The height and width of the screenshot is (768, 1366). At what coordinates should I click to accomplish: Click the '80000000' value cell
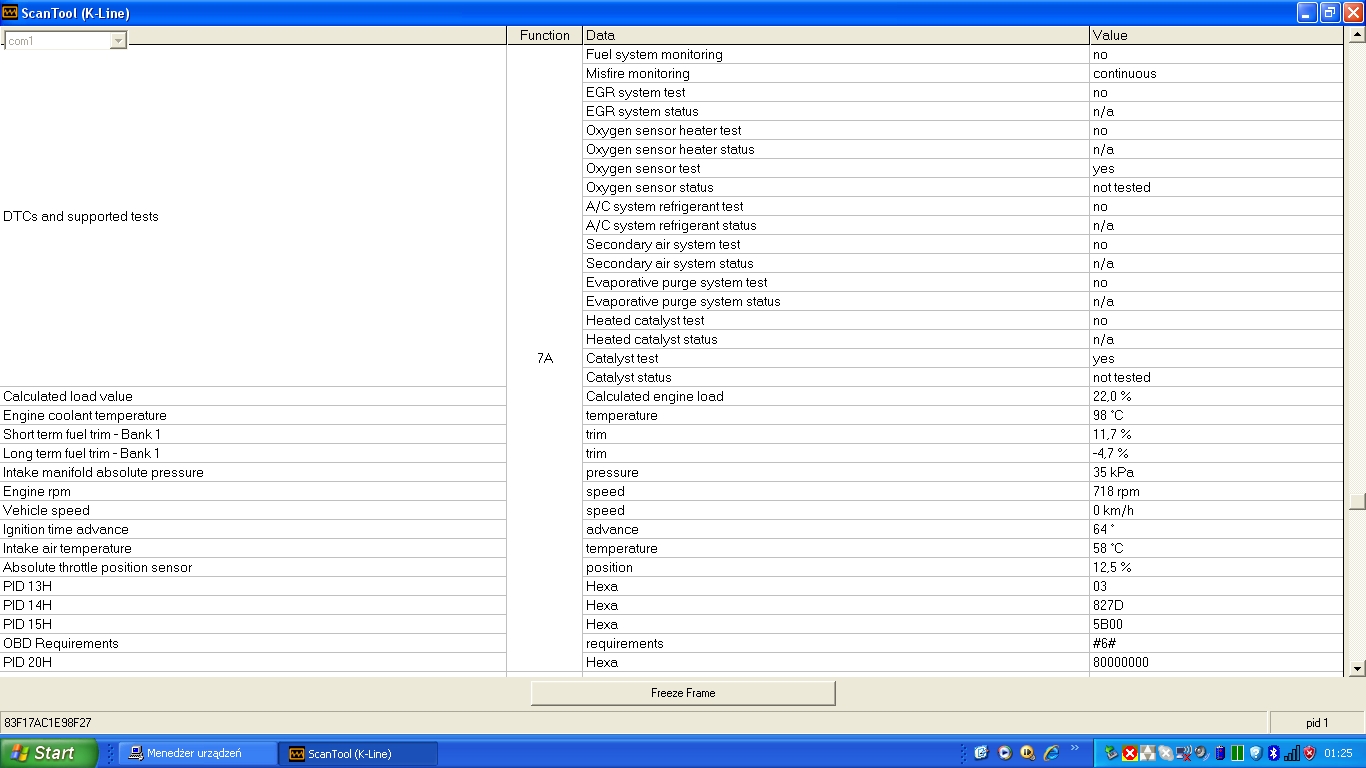pos(1216,662)
